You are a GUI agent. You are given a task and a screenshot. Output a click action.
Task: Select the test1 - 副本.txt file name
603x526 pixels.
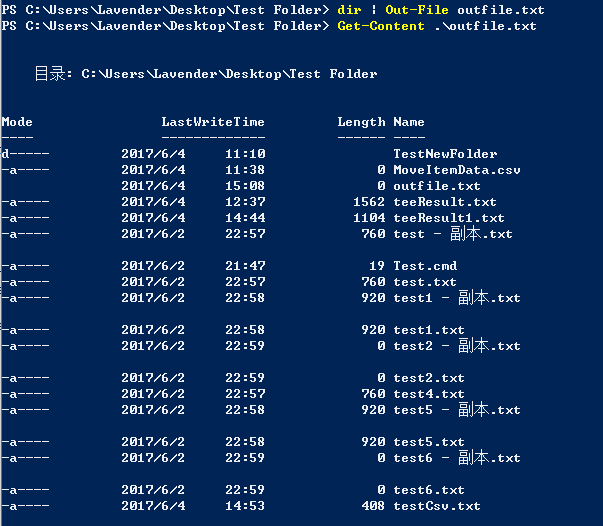457,298
